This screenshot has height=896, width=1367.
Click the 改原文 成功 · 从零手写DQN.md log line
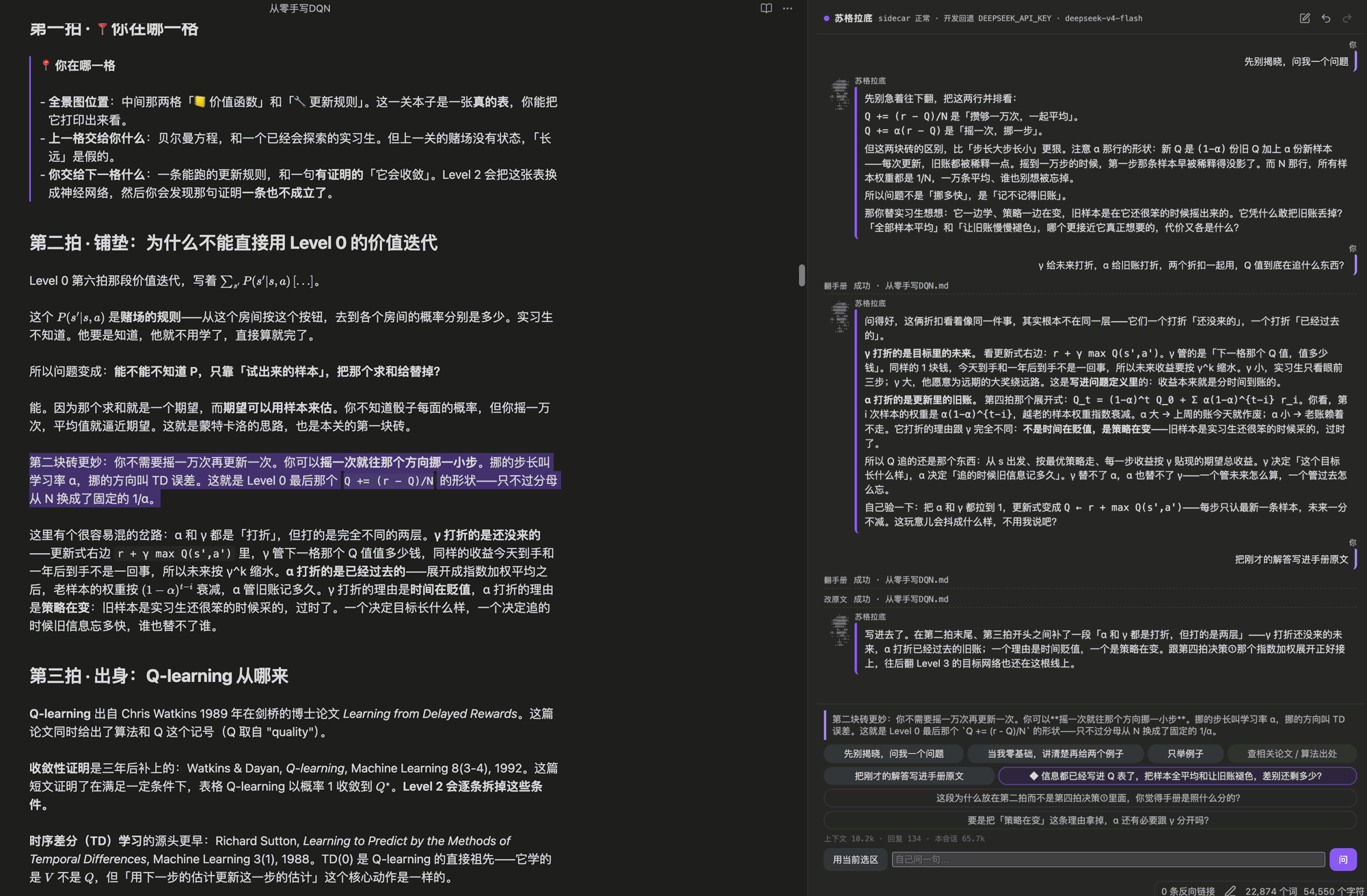pos(886,599)
